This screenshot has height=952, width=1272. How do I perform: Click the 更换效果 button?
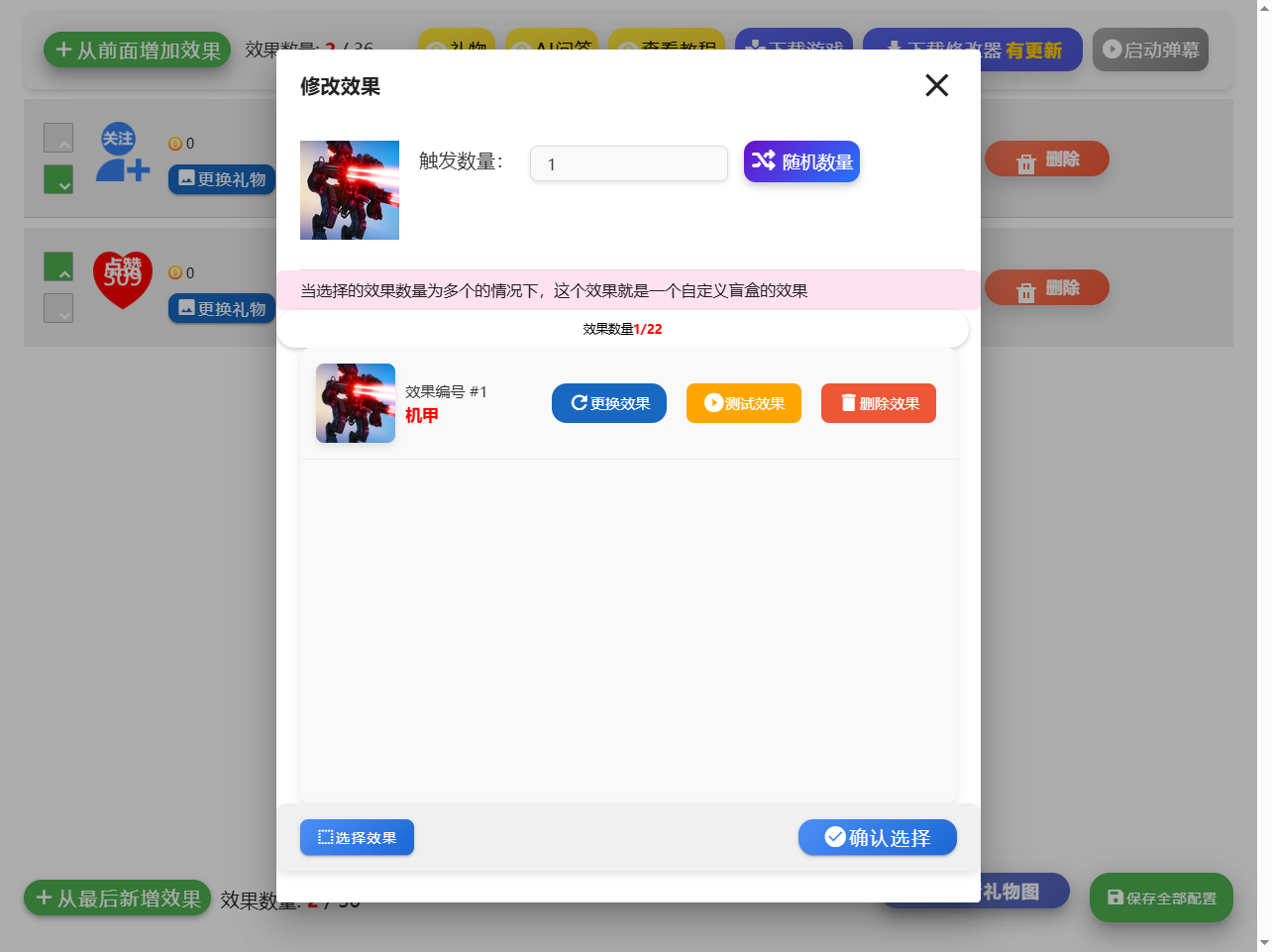pyautogui.click(x=608, y=403)
